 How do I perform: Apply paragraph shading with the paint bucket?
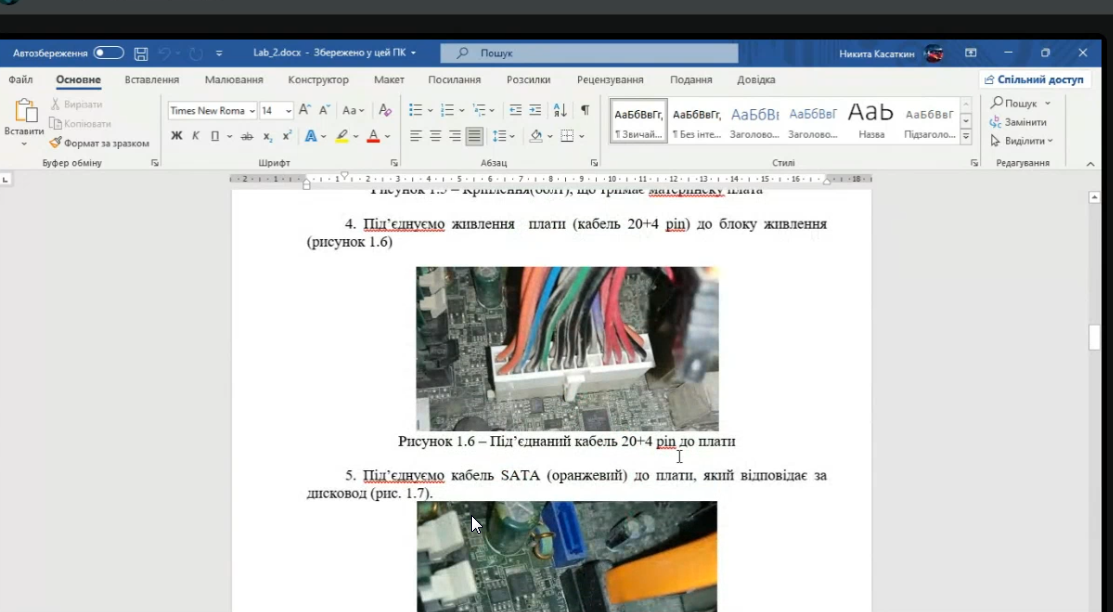[x=536, y=136]
